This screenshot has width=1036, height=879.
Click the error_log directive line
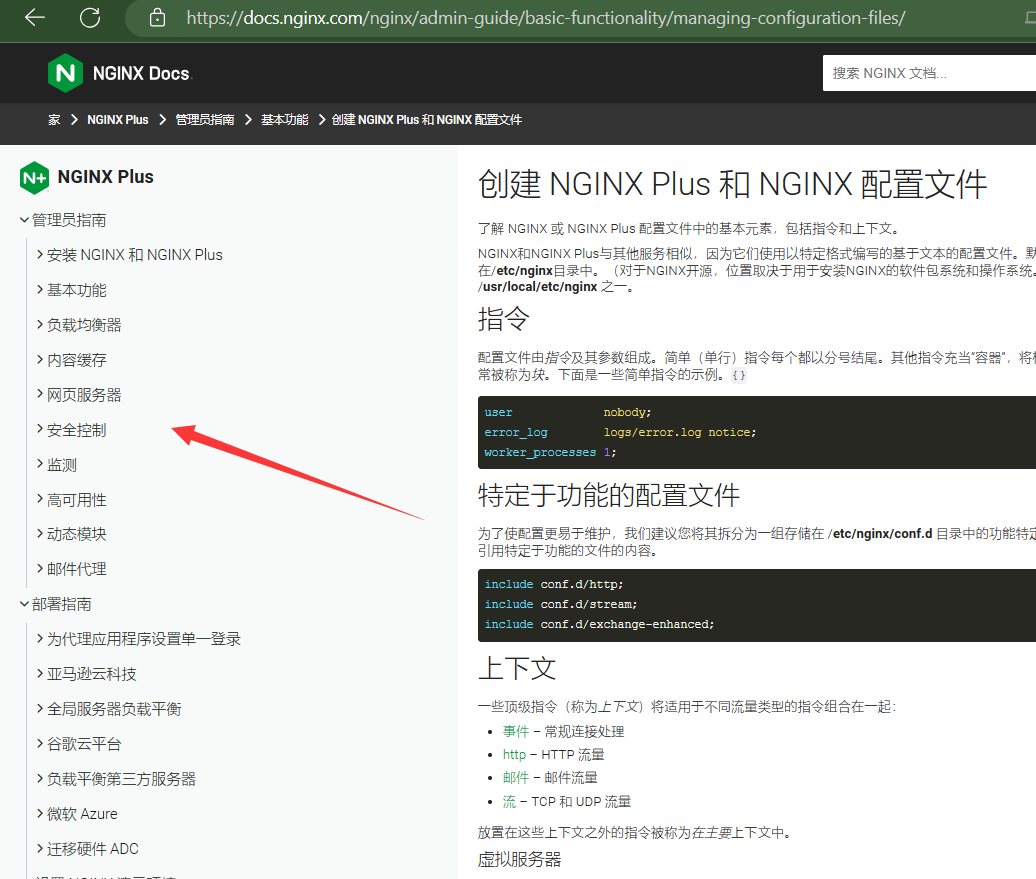620,432
